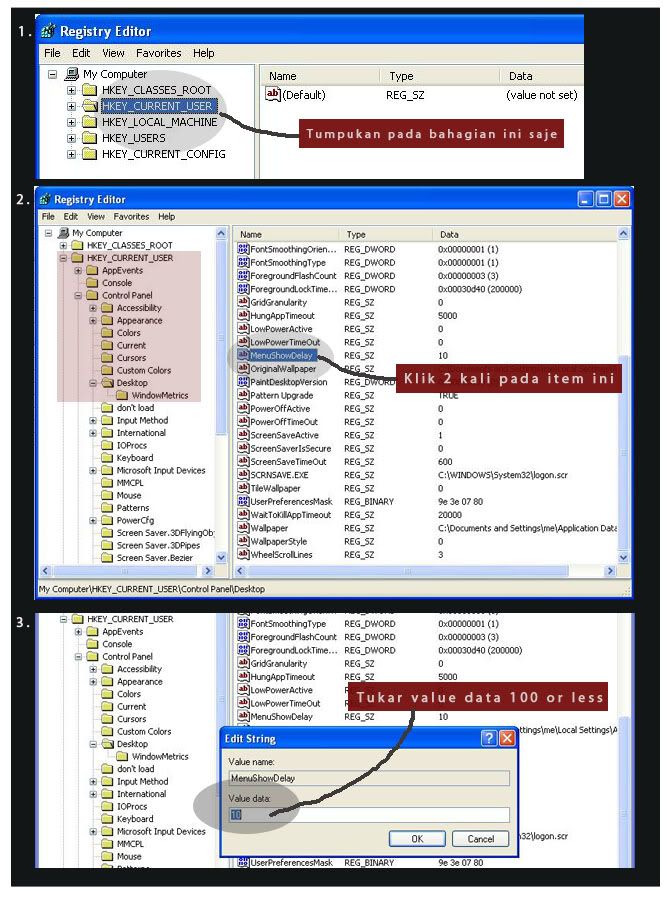This screenshot has width=670, height=900.
Task: Open Help menu in the step 2 Registry Editor
Action: click(x=166, y=216)
